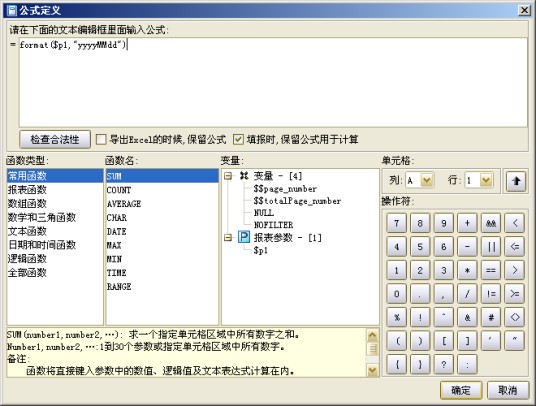
Task: Open the 行 row dropdown
Action: click(486, 180)
